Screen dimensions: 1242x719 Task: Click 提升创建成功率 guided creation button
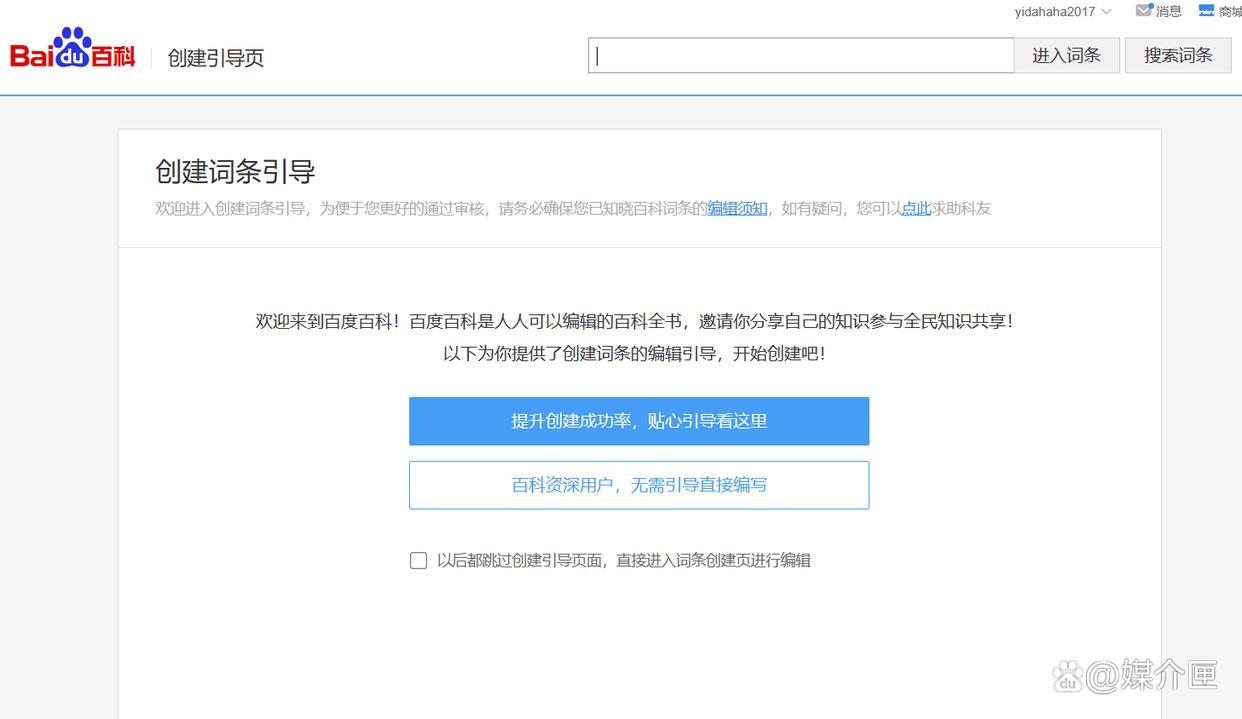pyautogui.click(x=639, y=421)
